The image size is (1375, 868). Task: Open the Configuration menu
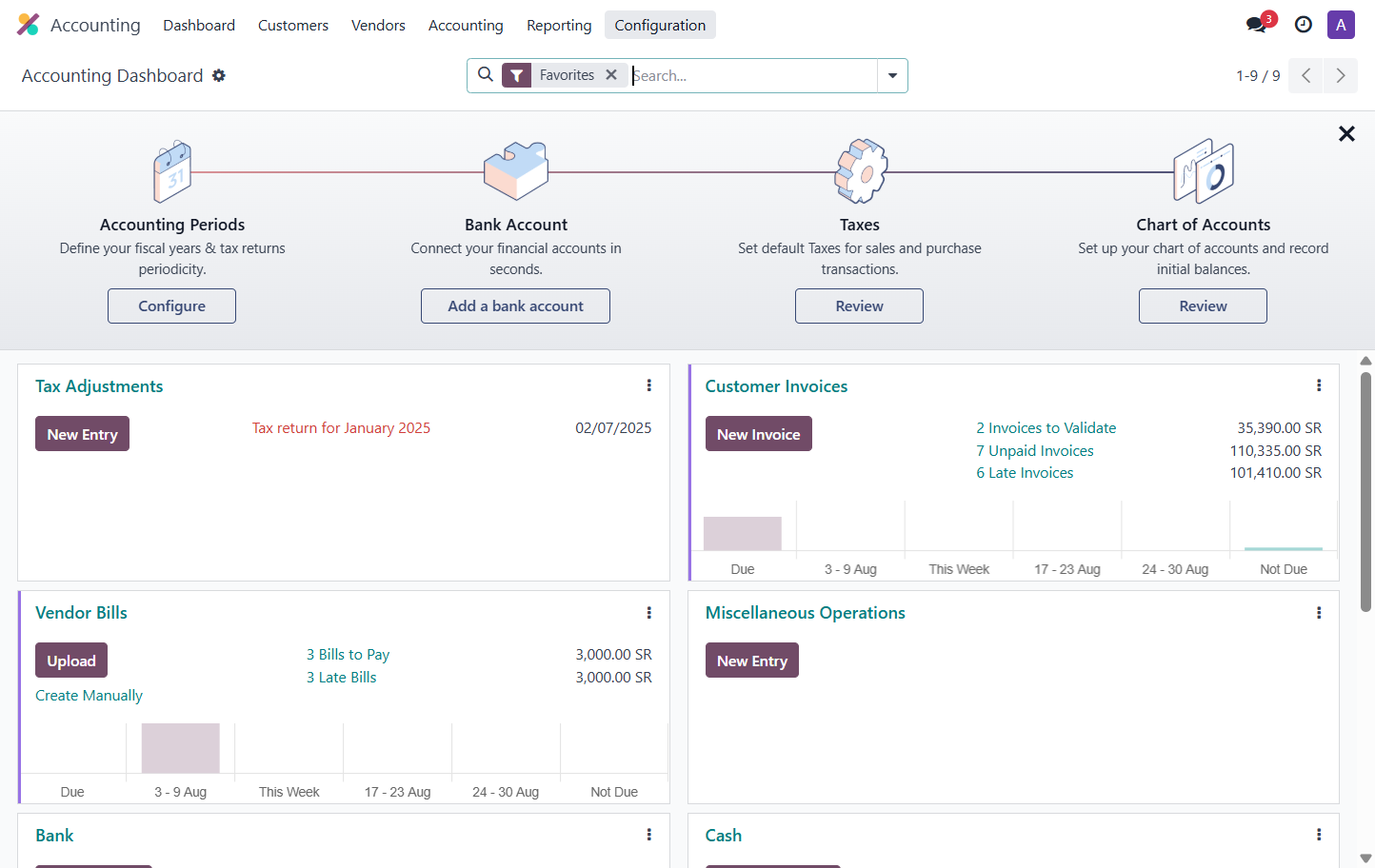click(x=660, y=25)
